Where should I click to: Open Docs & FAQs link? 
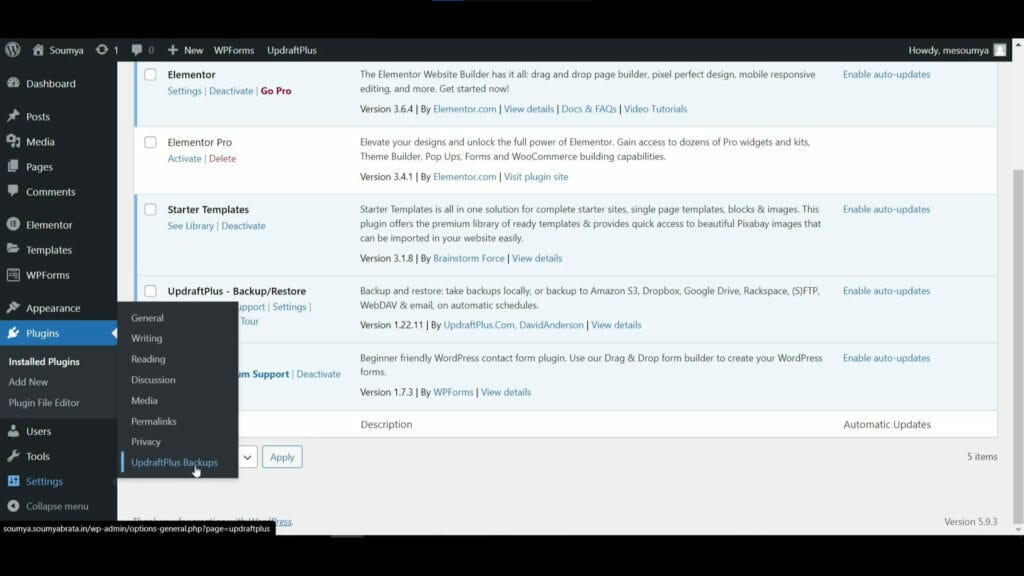click(588, 109)
